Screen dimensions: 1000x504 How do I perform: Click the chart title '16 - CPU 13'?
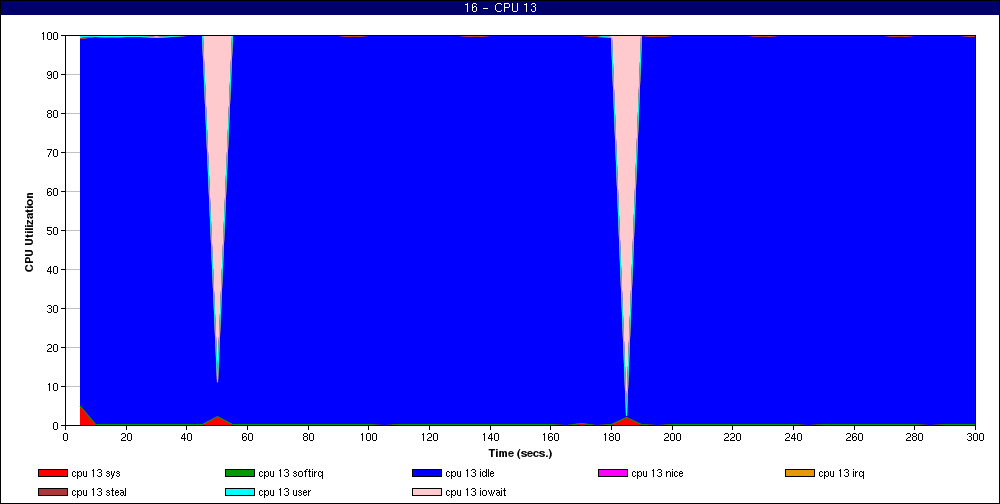tap(500, 8)
